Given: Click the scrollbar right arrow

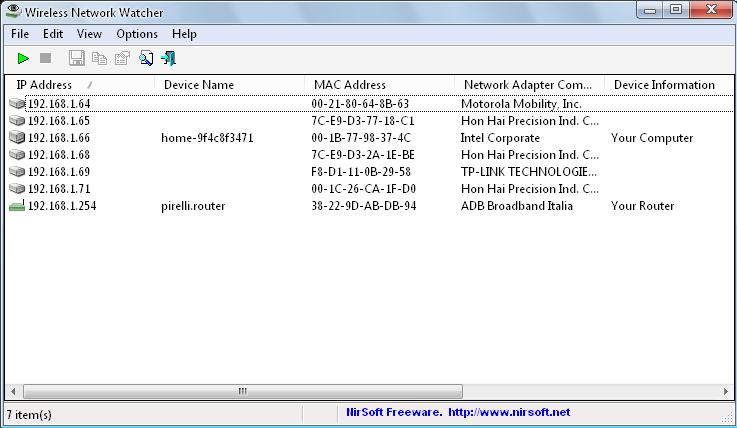Looking at the screenshot, I should (x=726, y=391).
